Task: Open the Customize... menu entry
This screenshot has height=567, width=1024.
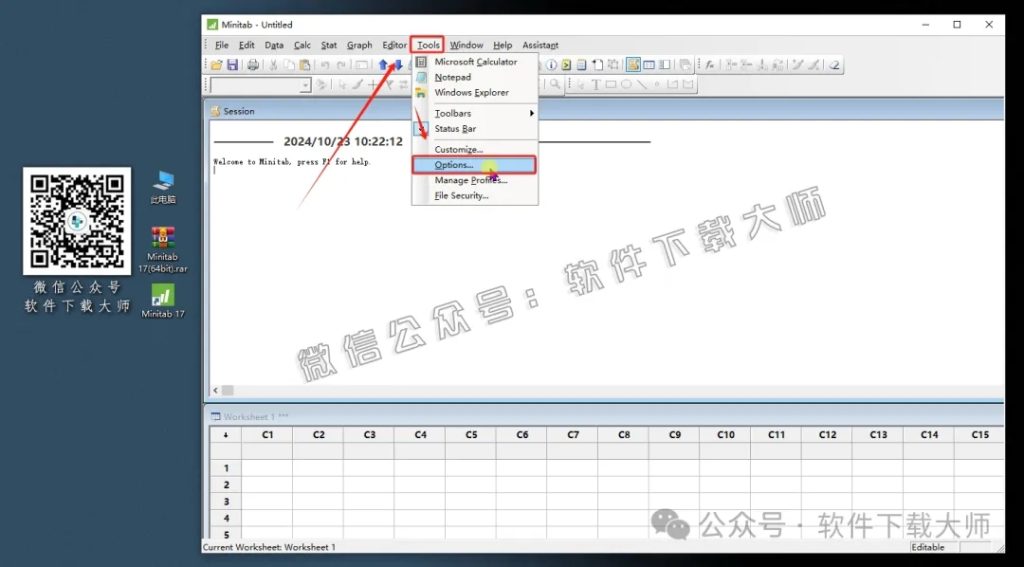Action: tap(475, 150)
